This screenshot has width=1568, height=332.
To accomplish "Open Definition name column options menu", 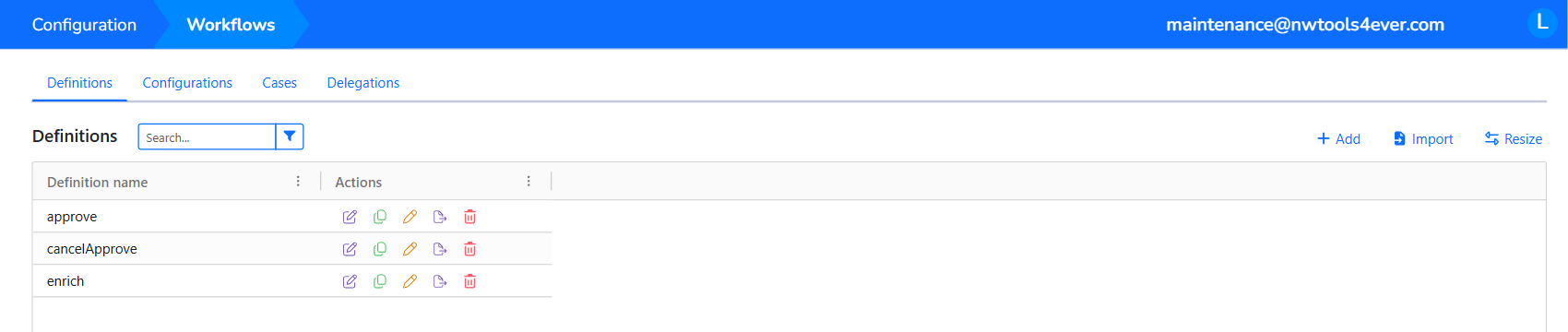I will (x=298, y=182).
